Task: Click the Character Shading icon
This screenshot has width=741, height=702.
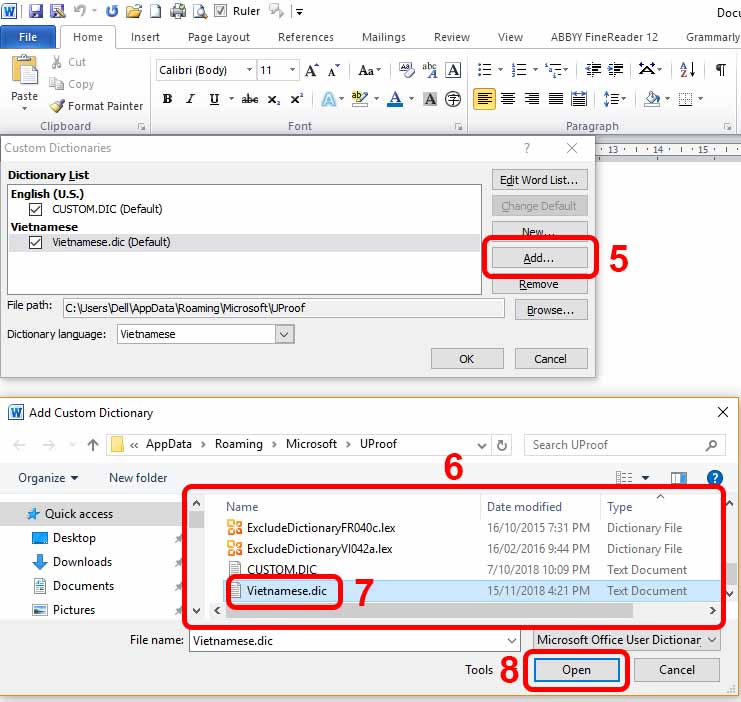Action: pyautogui.click(x=430, y=99)
